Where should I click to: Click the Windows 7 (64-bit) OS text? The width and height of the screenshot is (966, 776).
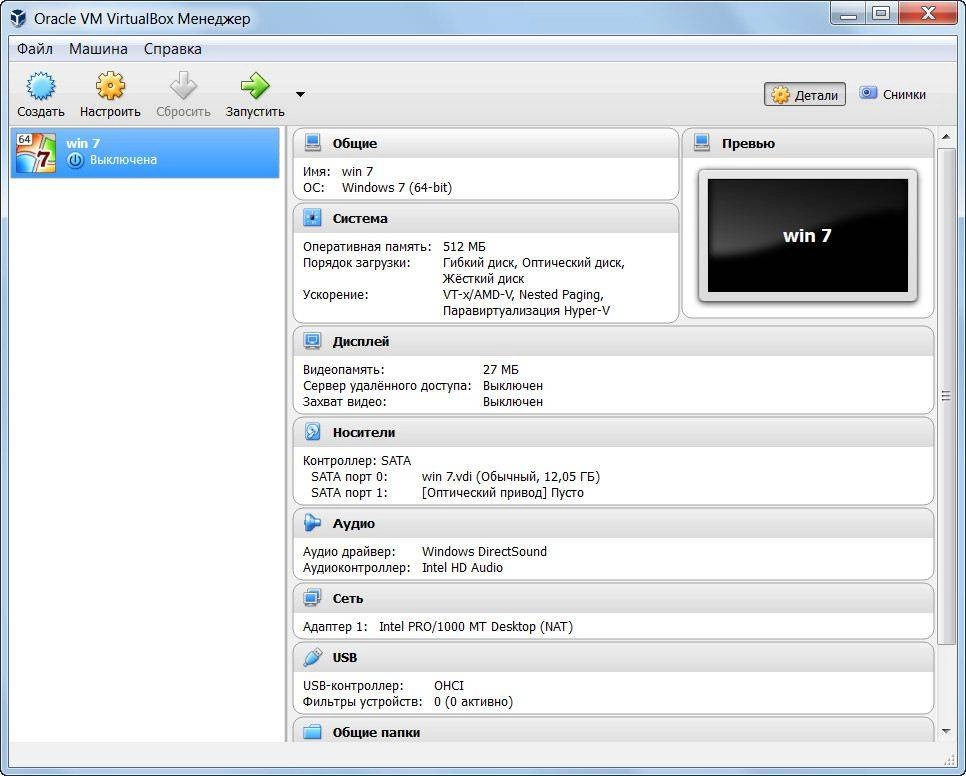[x=397, y=188]
